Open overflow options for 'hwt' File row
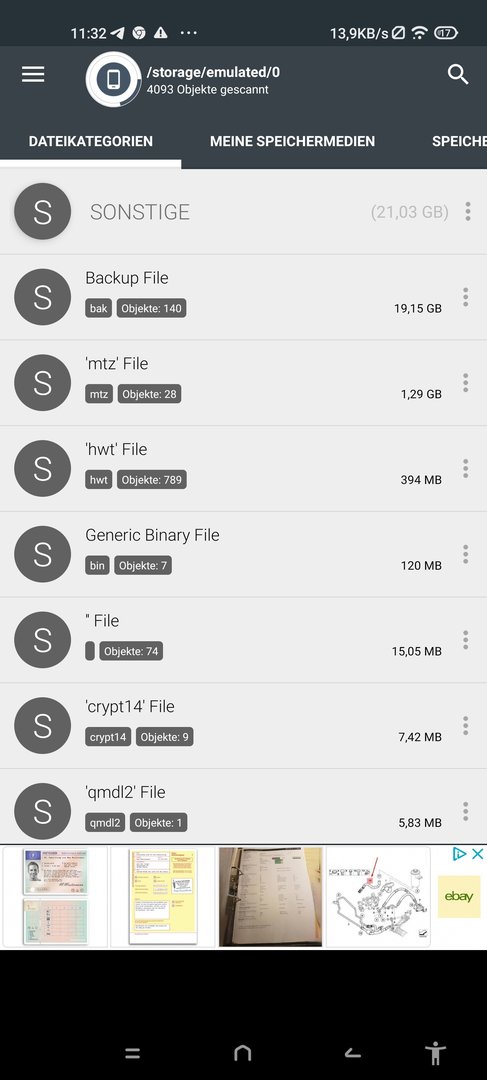 [466, 468]
